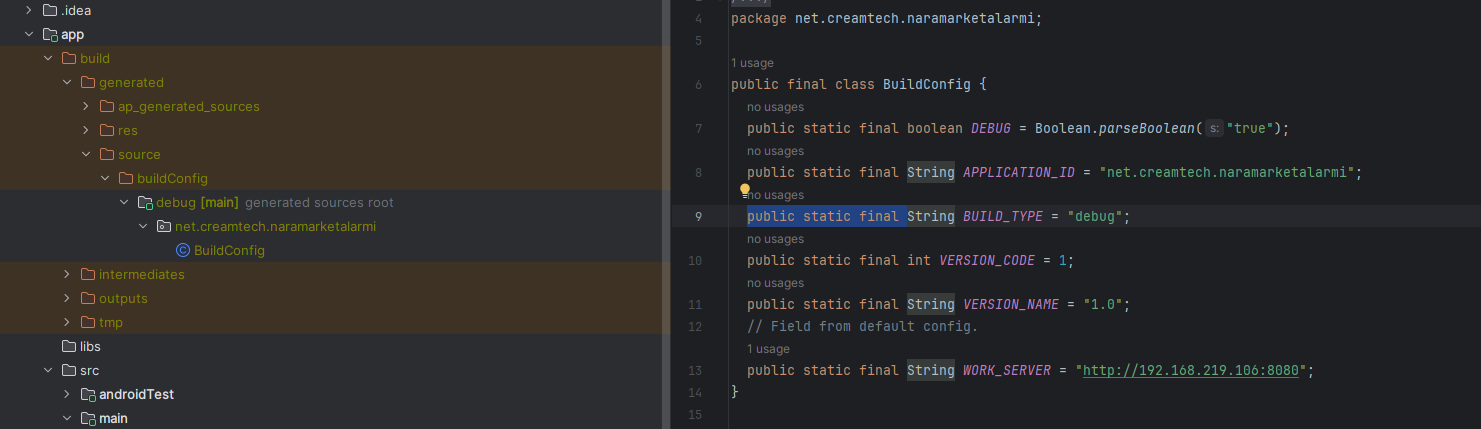Expand the ap_generated_sources folder chevron
The image size is (1481, 429).
click(x=86, y=106)
